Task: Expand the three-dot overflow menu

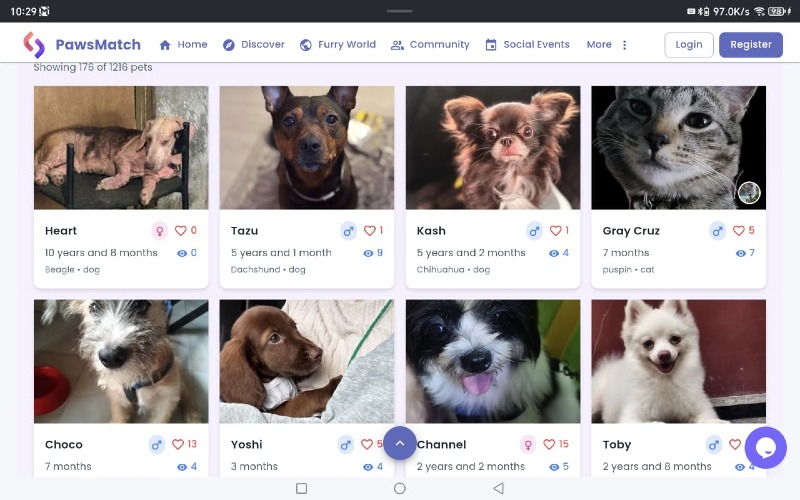Action: pyautogui.click(x=624, y=45)
